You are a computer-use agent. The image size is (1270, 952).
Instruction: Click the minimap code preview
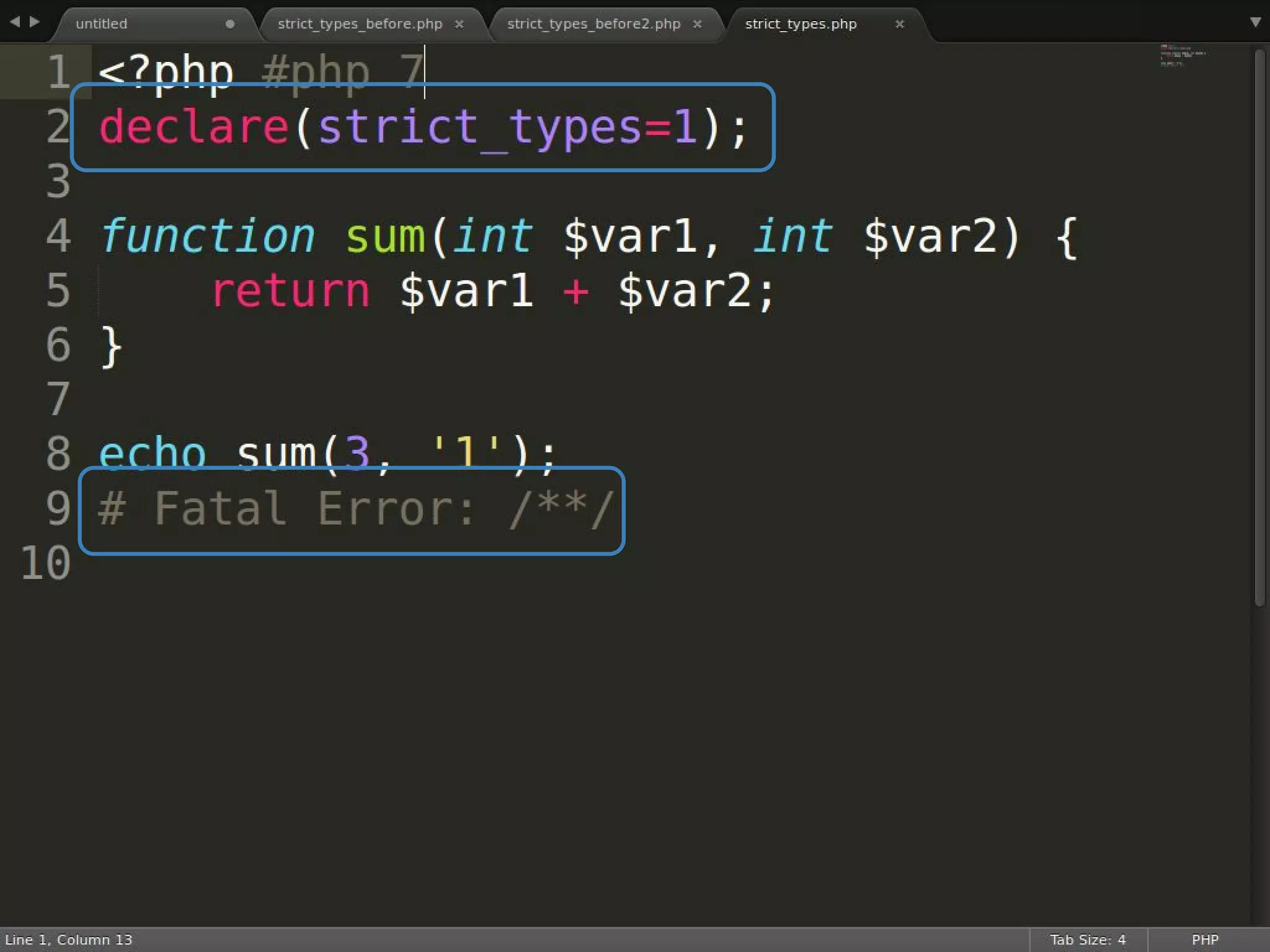coord(1181,55)
